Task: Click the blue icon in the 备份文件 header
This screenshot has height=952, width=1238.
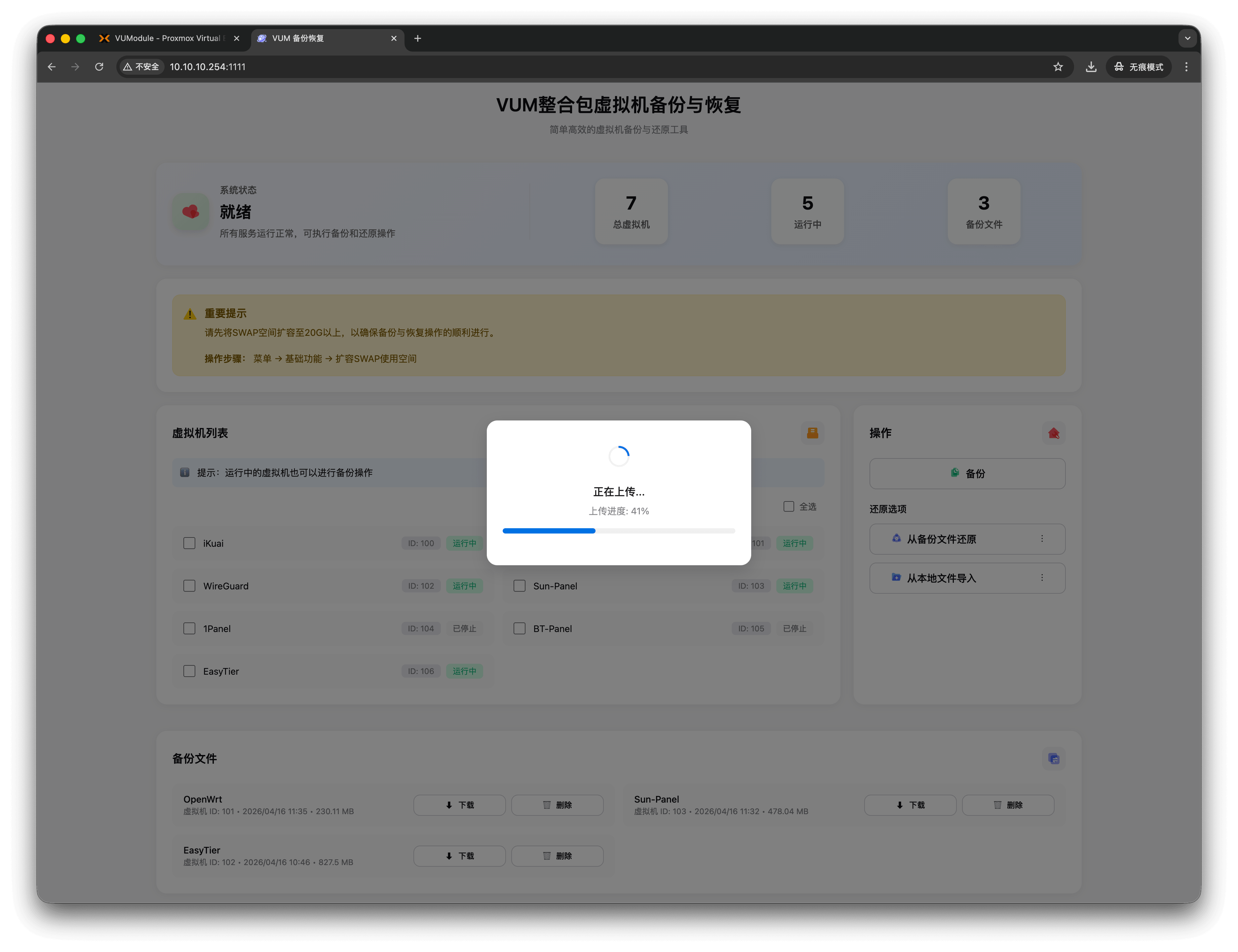Action: 1053,758
